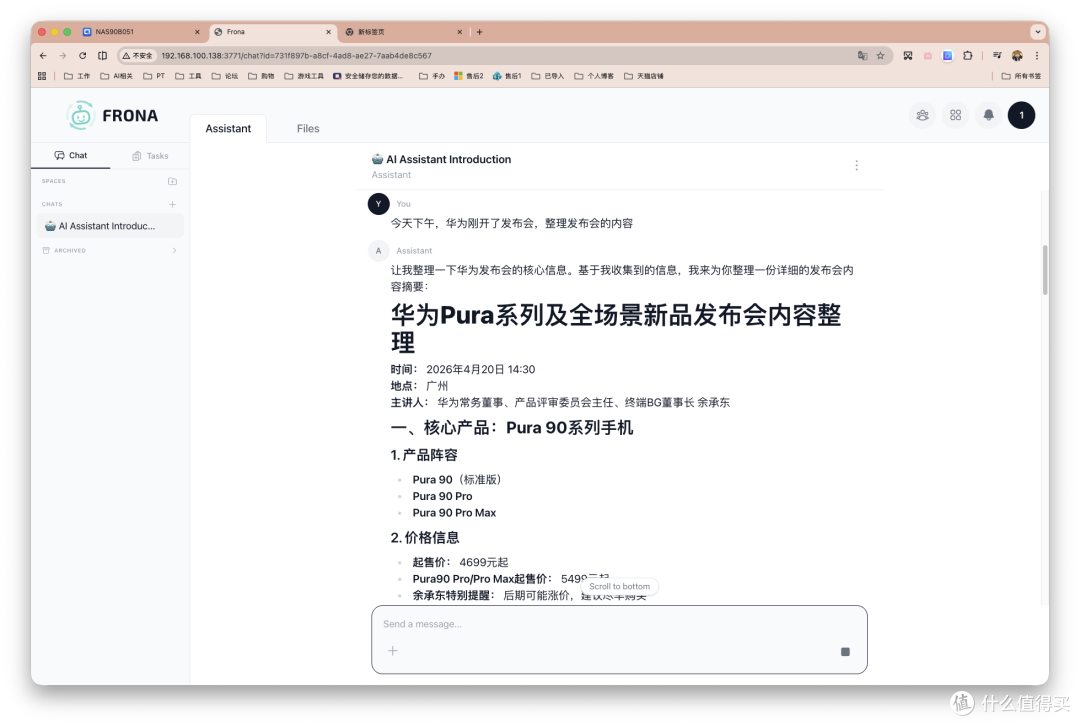Click the Frona robot logo
Image resolution: width=1080 pixels, height=726 pixels.
click(x=81, y=115)
